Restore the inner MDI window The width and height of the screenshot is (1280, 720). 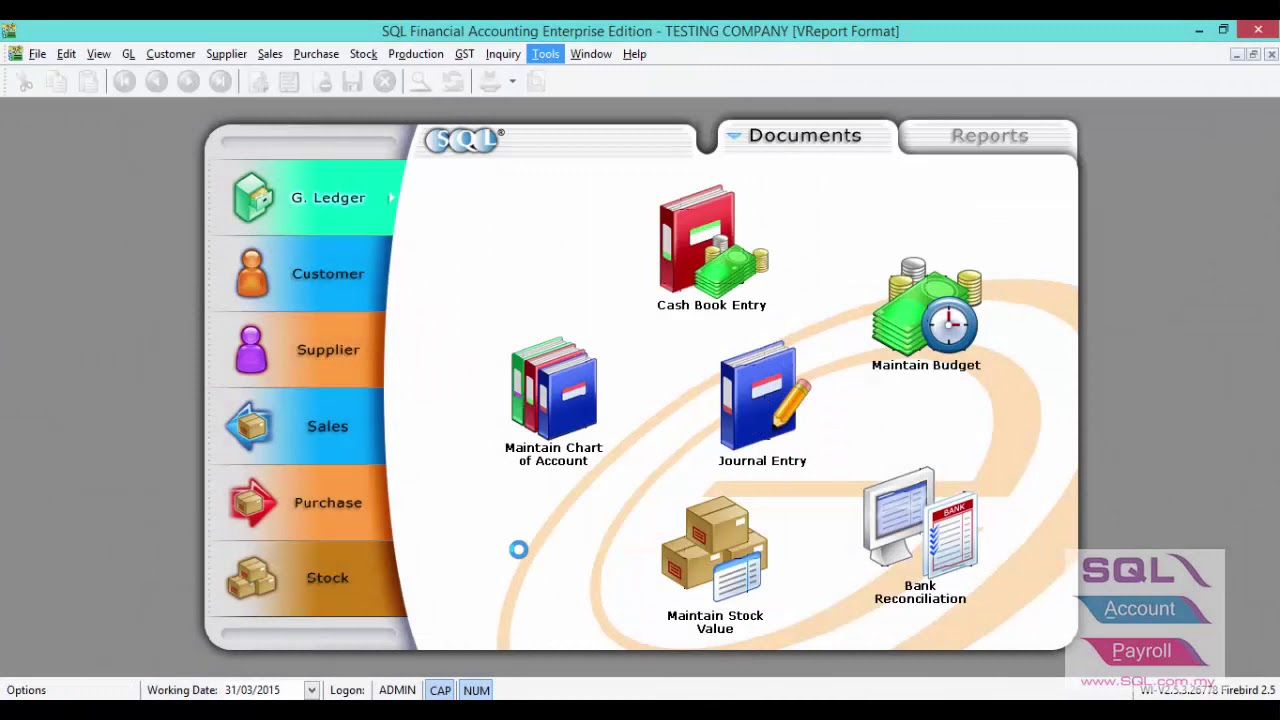pos(1253,54)
